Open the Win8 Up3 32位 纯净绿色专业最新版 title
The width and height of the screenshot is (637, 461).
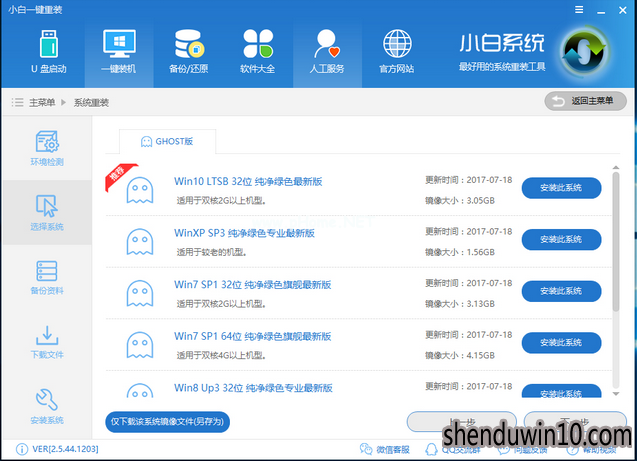coord(253,387)
